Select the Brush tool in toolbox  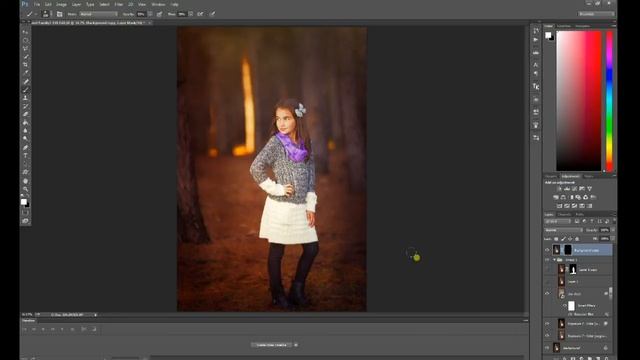coord(25,89)
